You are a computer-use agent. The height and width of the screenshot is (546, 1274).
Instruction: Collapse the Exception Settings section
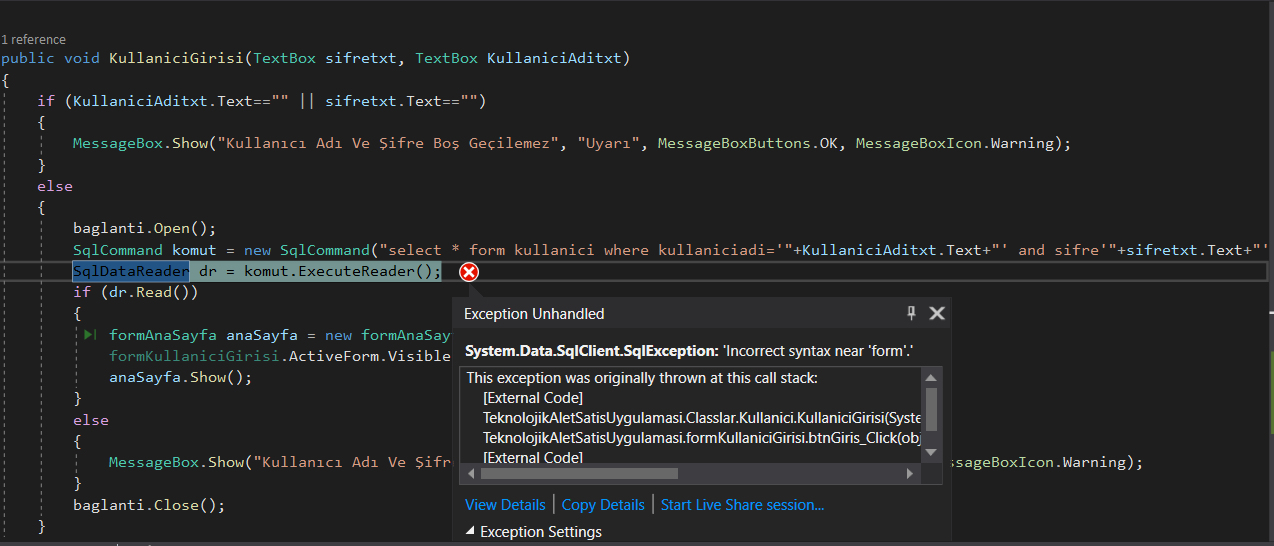pyautogui.click(x=471, y=532)
